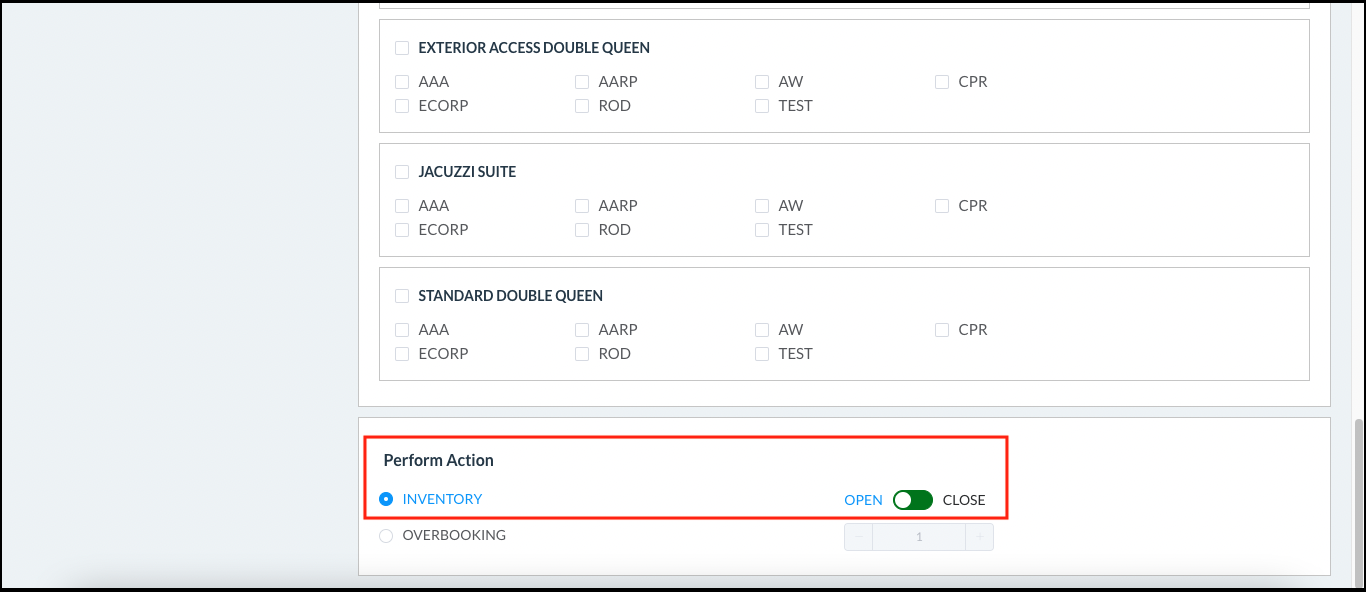Enable CPR rate for JACUZZI SUITE
Screen dimensions: 1366x592
(942, 205)
